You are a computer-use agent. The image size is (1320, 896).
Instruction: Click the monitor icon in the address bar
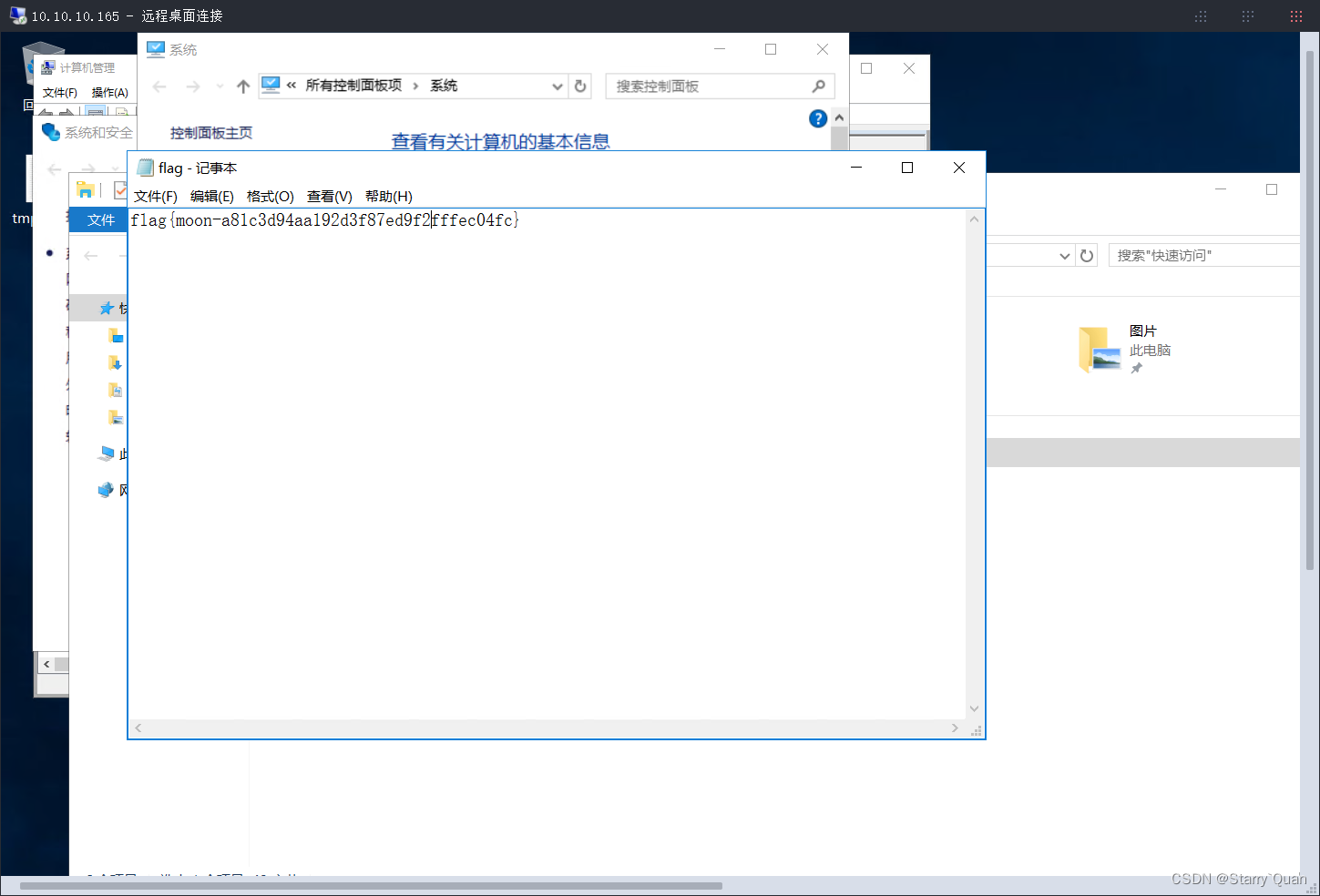[271, 86]
